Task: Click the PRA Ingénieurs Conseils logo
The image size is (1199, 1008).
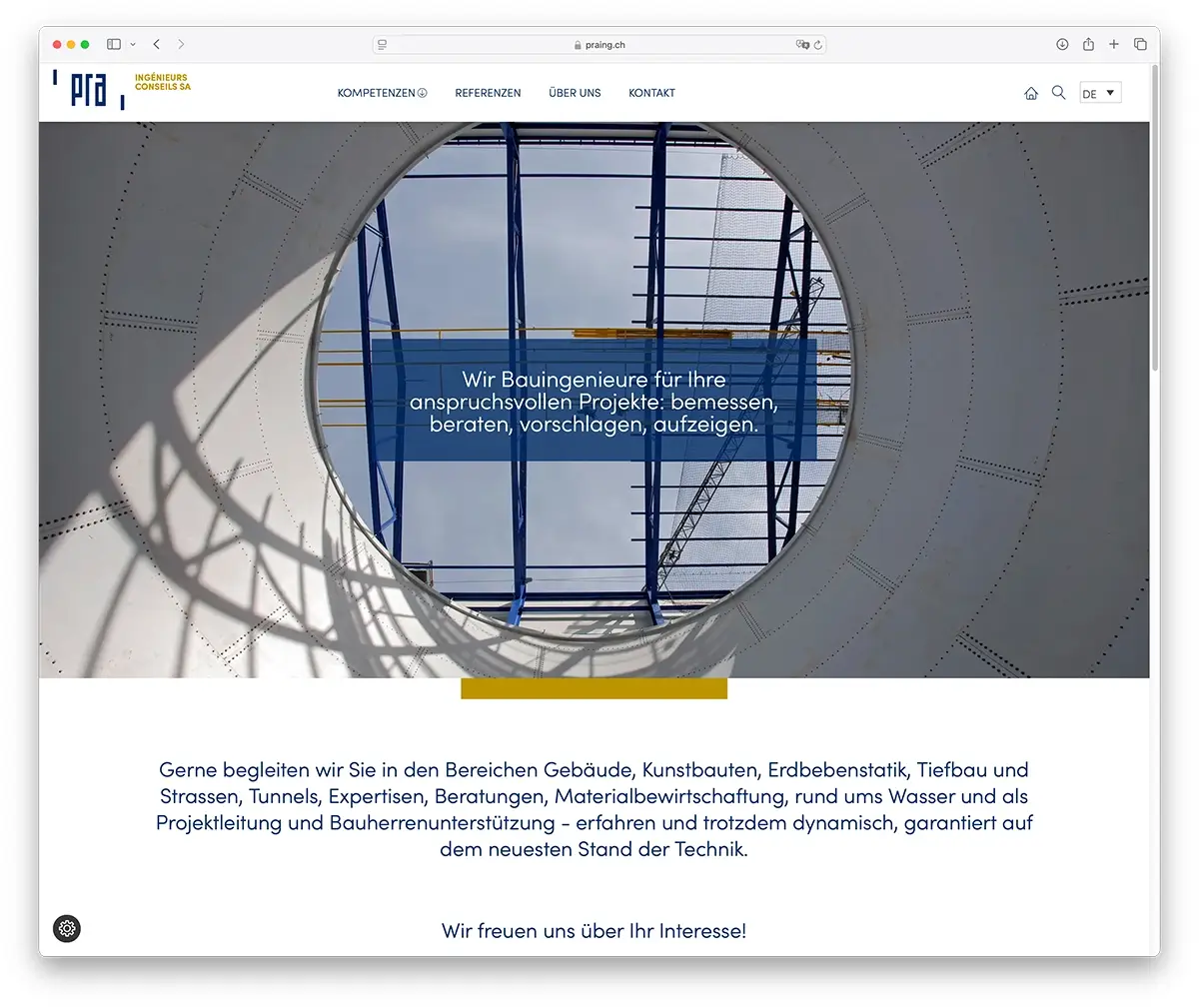Action: [x=122, y=89]
